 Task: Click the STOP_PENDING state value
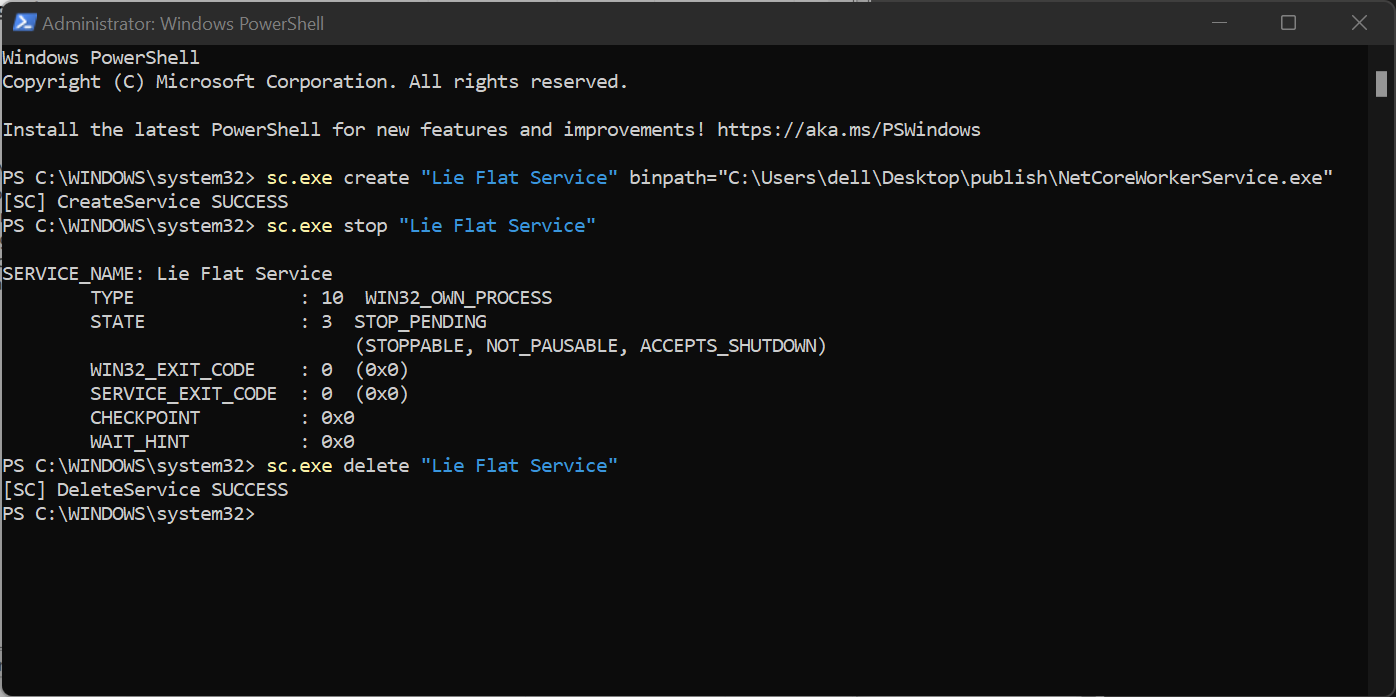click(420, 322)
